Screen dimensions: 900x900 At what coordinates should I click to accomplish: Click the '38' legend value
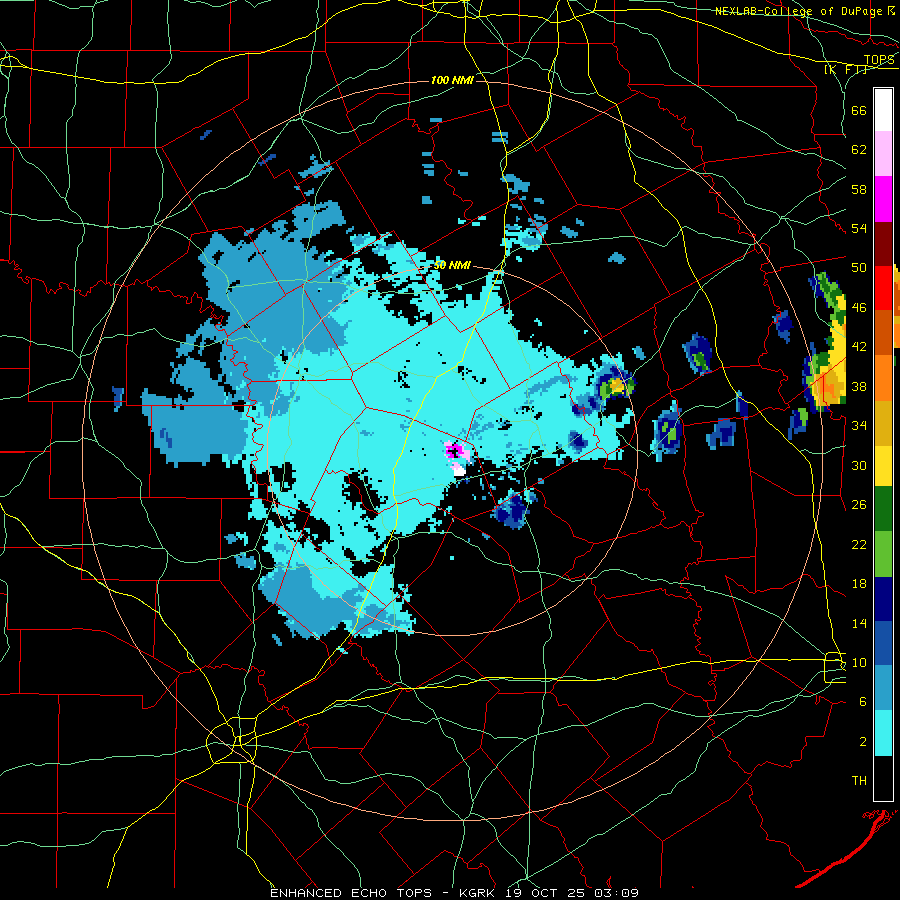[x=859, y=386]
